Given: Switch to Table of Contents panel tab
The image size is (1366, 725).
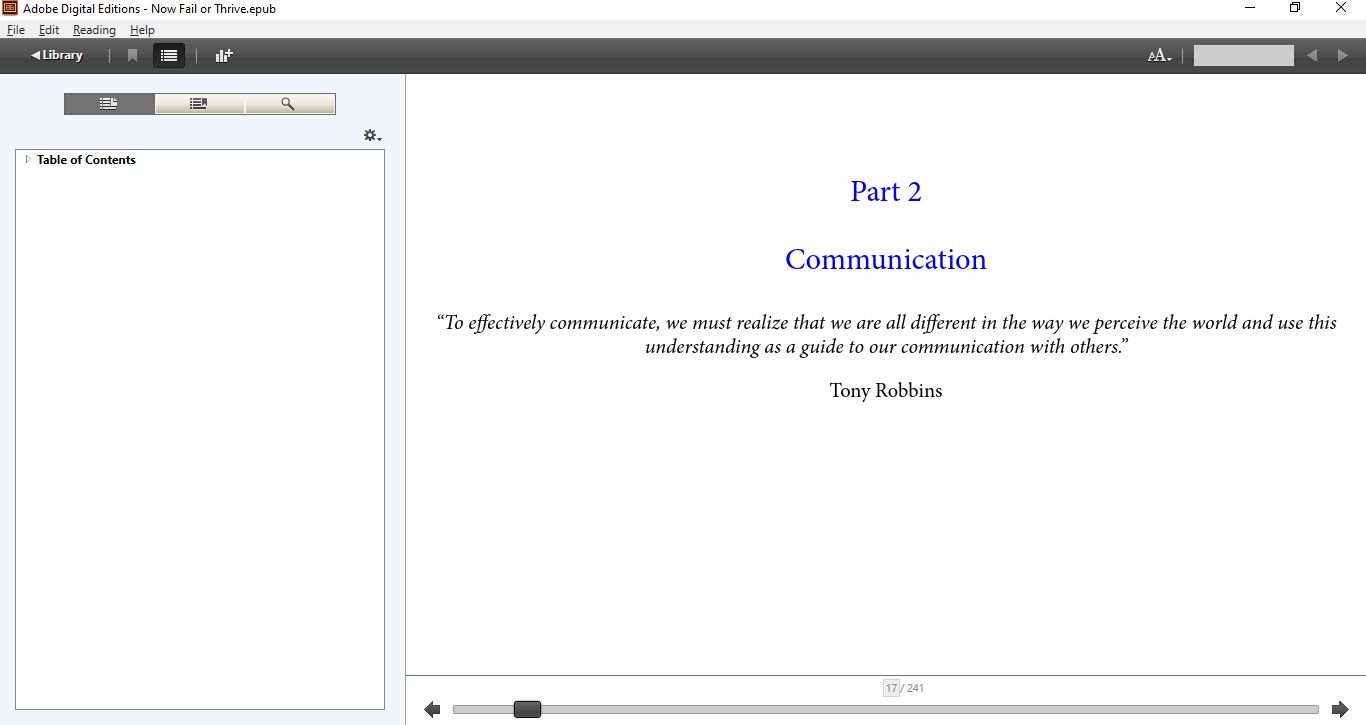Looking at the screenshot, I should [x=109, y=104].
